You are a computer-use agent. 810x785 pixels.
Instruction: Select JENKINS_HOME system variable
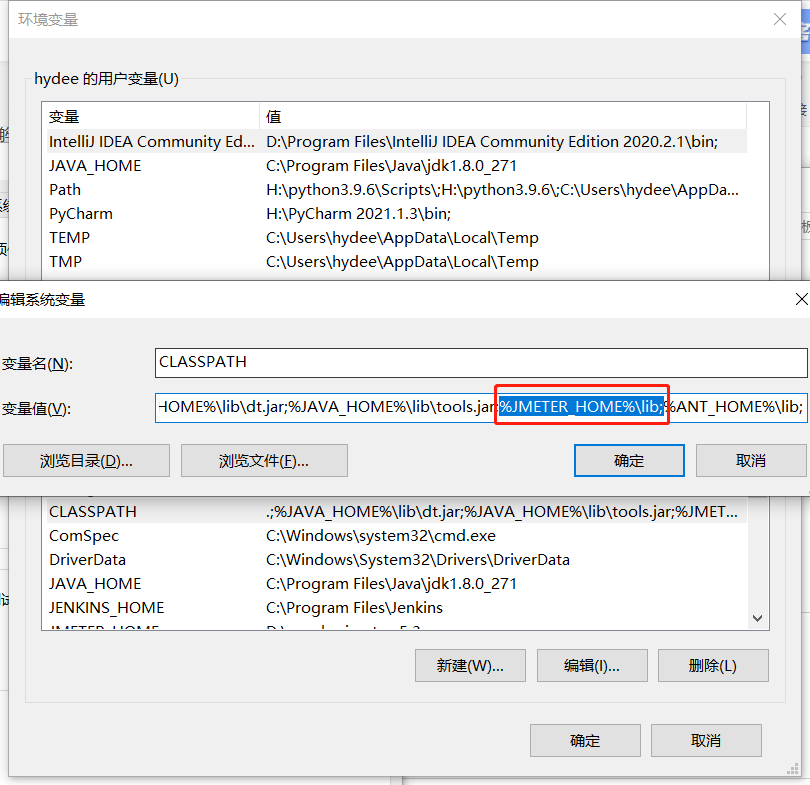tap(397, 608)
